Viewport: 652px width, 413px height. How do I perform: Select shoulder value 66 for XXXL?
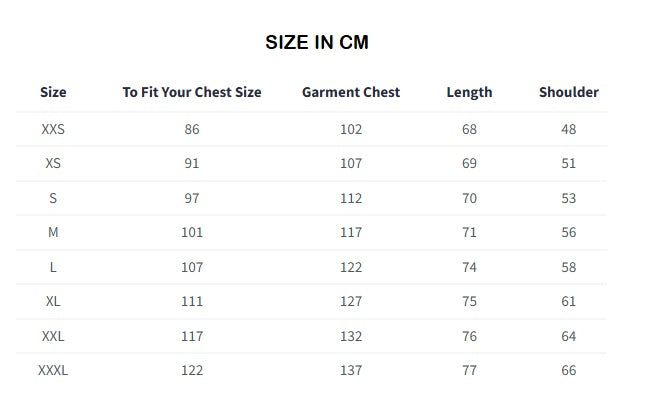pos(568,370)
